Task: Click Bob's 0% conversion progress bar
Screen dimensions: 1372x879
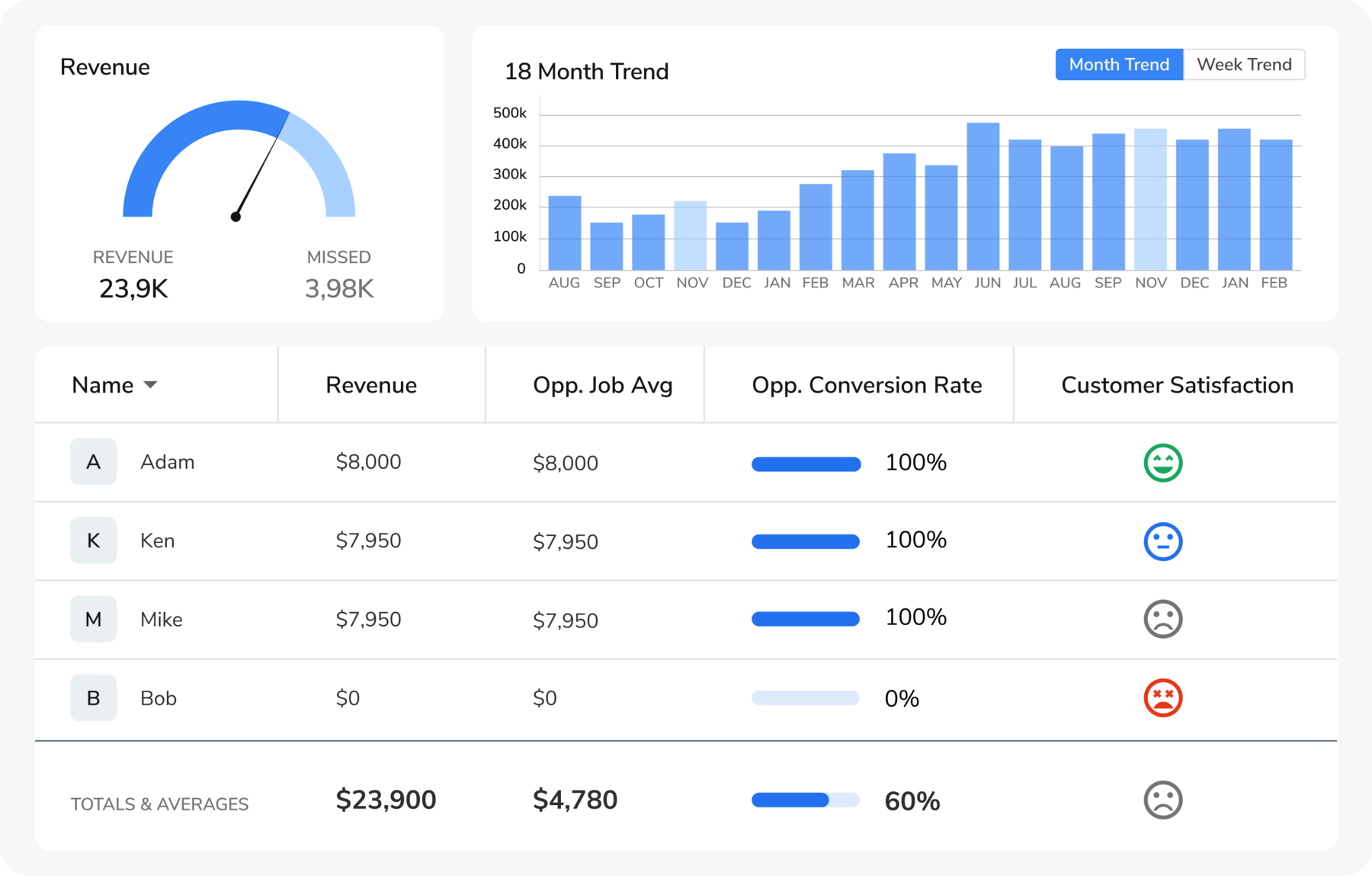Action: 806,698
